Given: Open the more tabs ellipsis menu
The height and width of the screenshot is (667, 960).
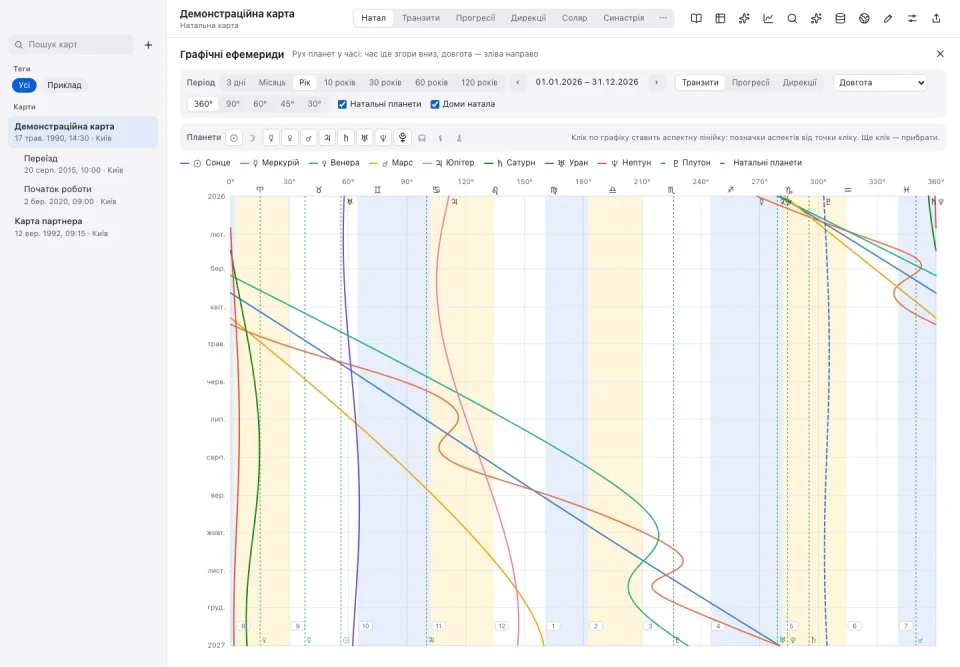Looking at the screenshot, I should click(663, 18).
